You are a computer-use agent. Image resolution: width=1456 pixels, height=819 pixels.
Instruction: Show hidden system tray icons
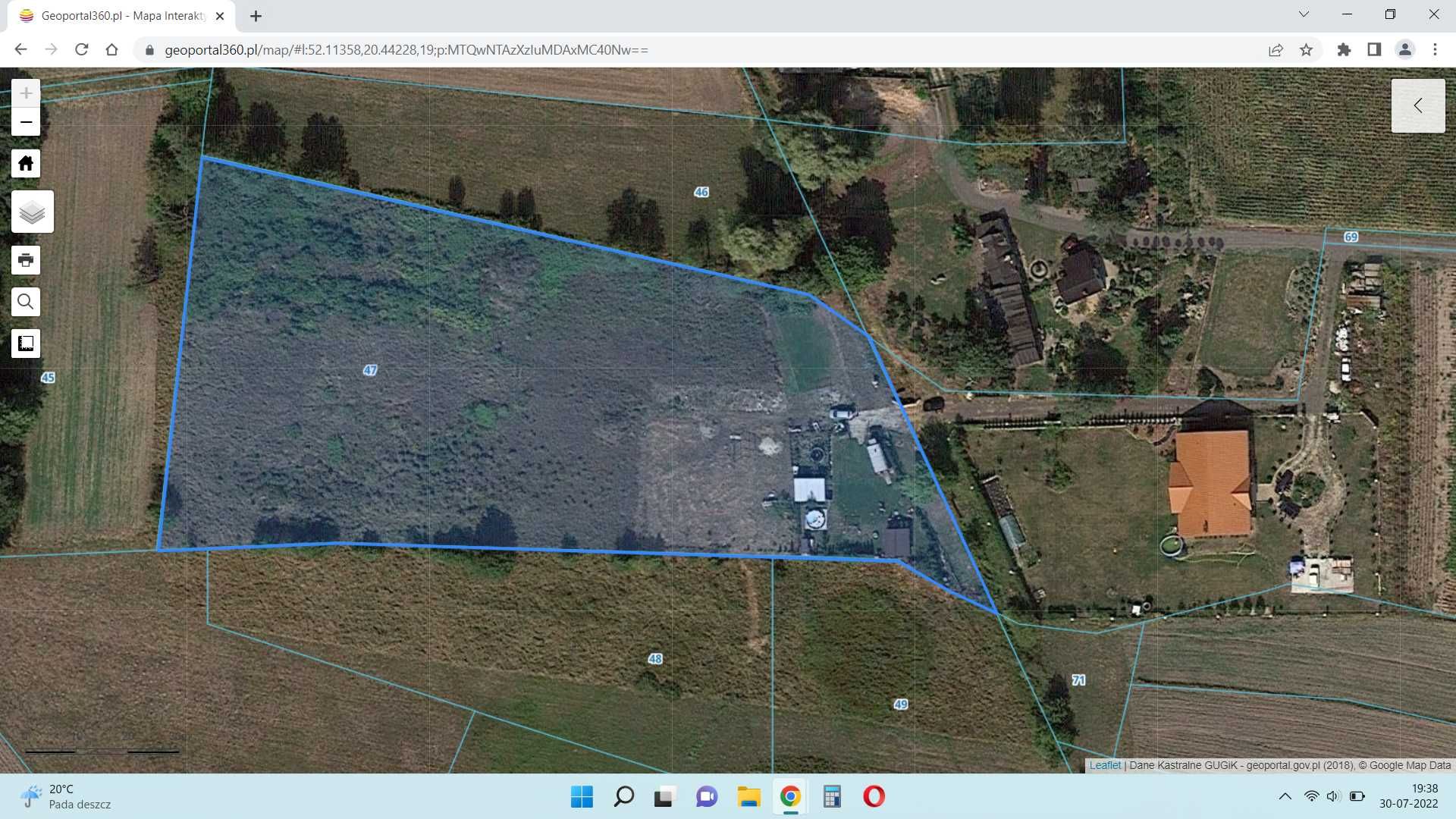[1285, 796]
